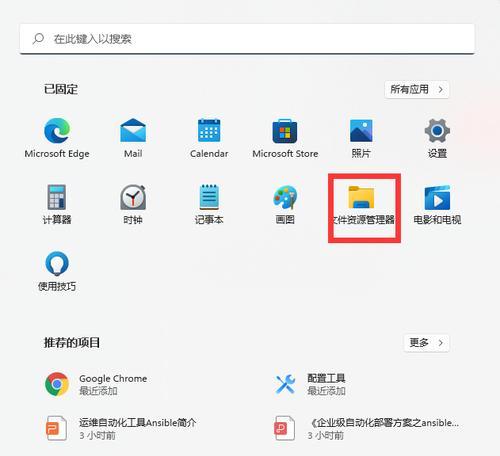The height and width of the screenshot is (456, 500).
Task: Open 电影和电视 app
Action: pyautogui.click(x=437, y=204)
